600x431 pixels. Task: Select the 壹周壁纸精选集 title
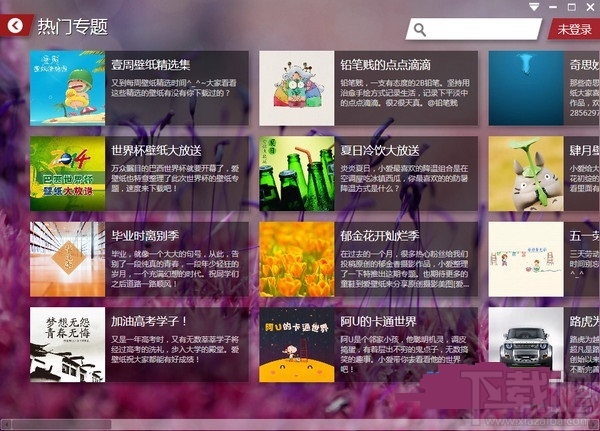[x=151, y=65]
